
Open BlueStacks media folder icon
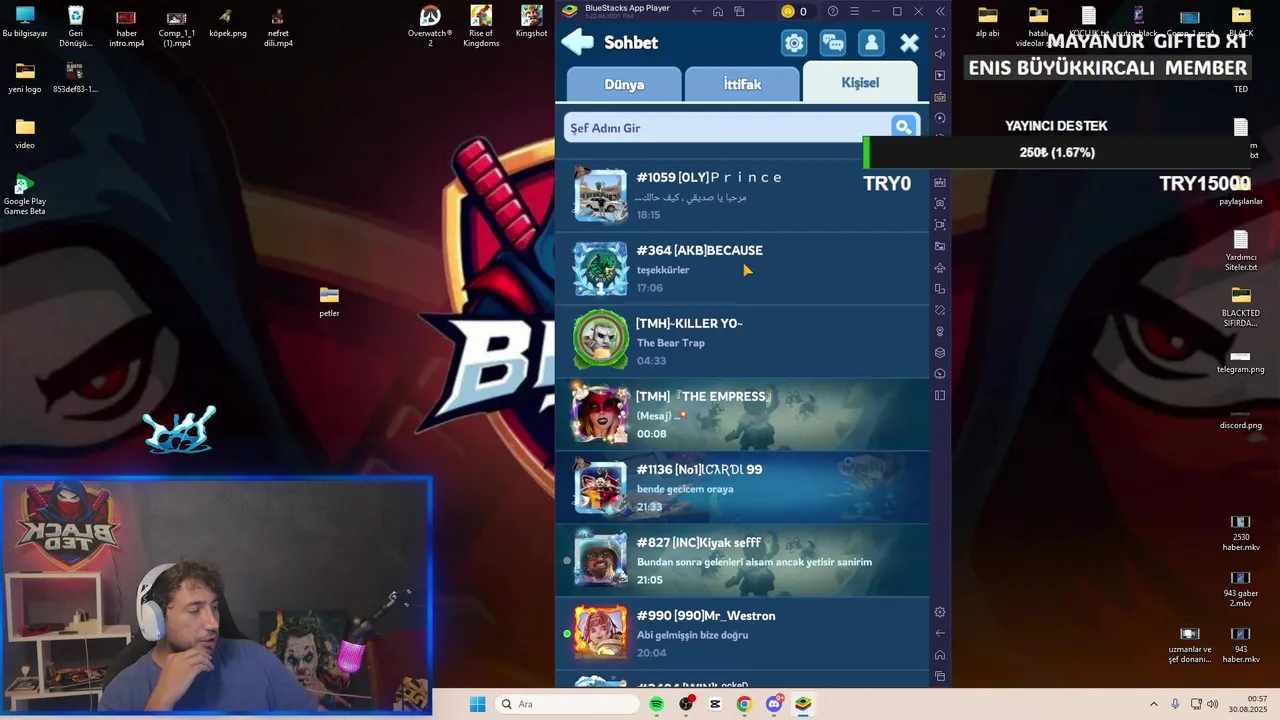click(940, 246)
